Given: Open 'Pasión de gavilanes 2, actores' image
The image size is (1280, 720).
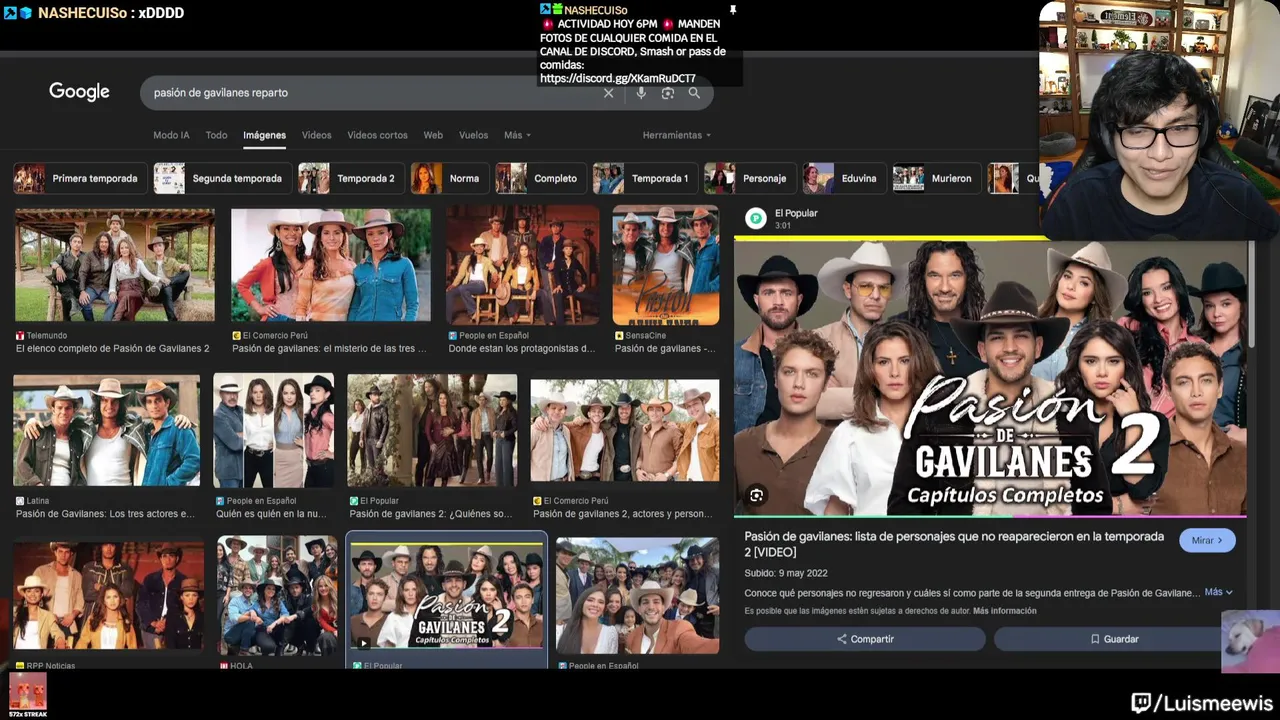Looking at the screenshot, I should pyautogui.click(x=625, y=430).
